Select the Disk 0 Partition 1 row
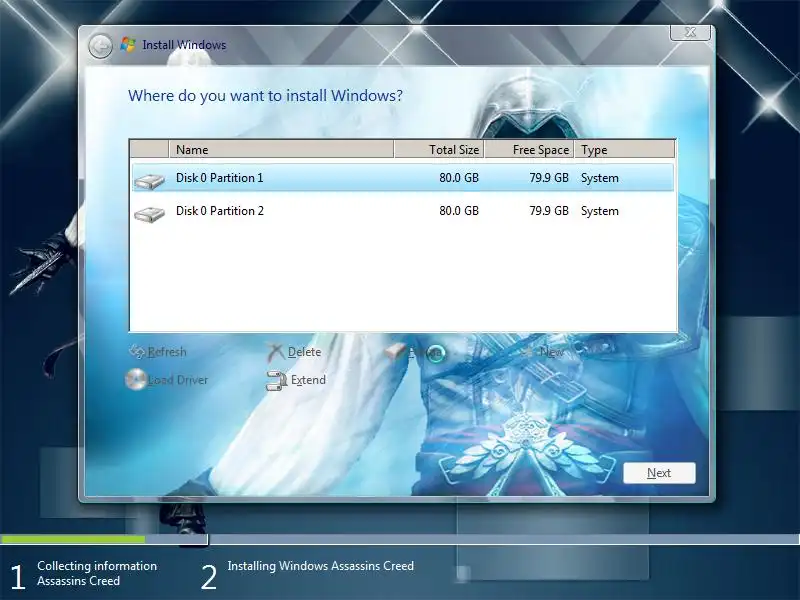The height and width of the screenshot is (600, 800). click(403, 178)
